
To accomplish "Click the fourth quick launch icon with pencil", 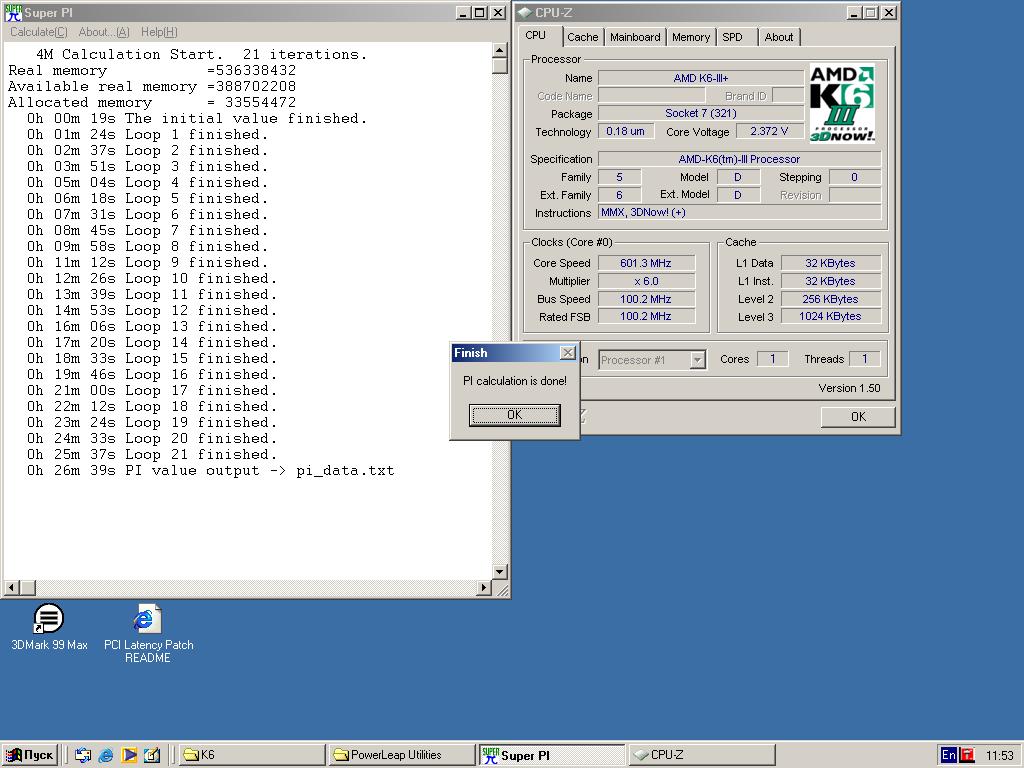I will [x=152, y=755].
